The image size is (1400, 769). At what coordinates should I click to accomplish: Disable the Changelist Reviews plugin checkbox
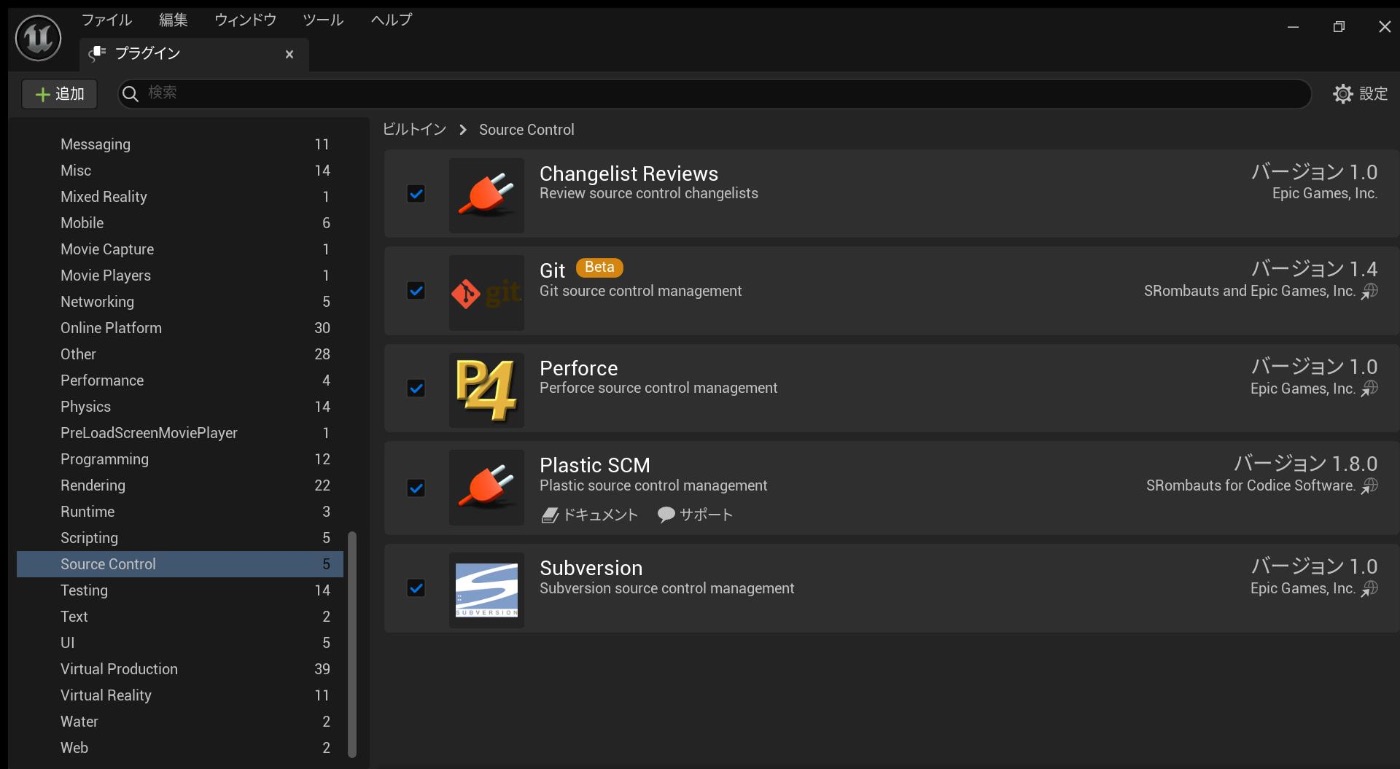pyautogui.click(x=416, y=194)
